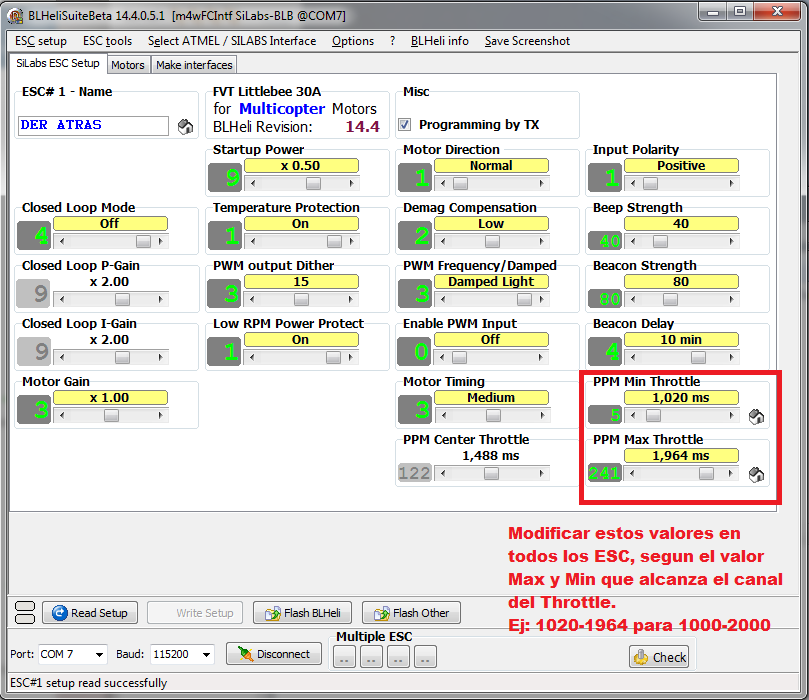This screenshot has height=700, width=809.
Task: Click the Check button
Action: (x=659, y=657)
